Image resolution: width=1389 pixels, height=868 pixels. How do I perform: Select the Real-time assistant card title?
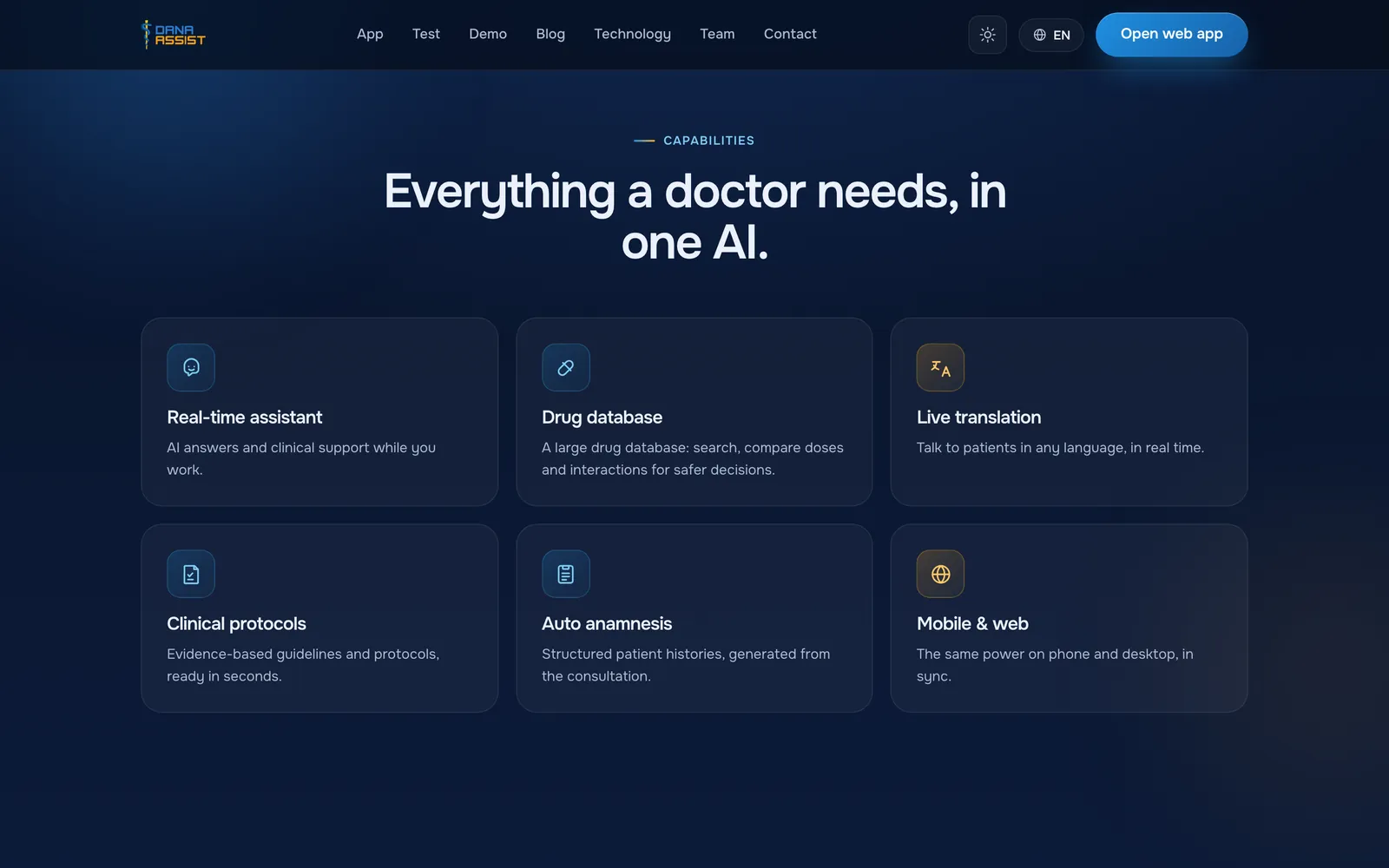pyautogui.click(x=244, y=418)
